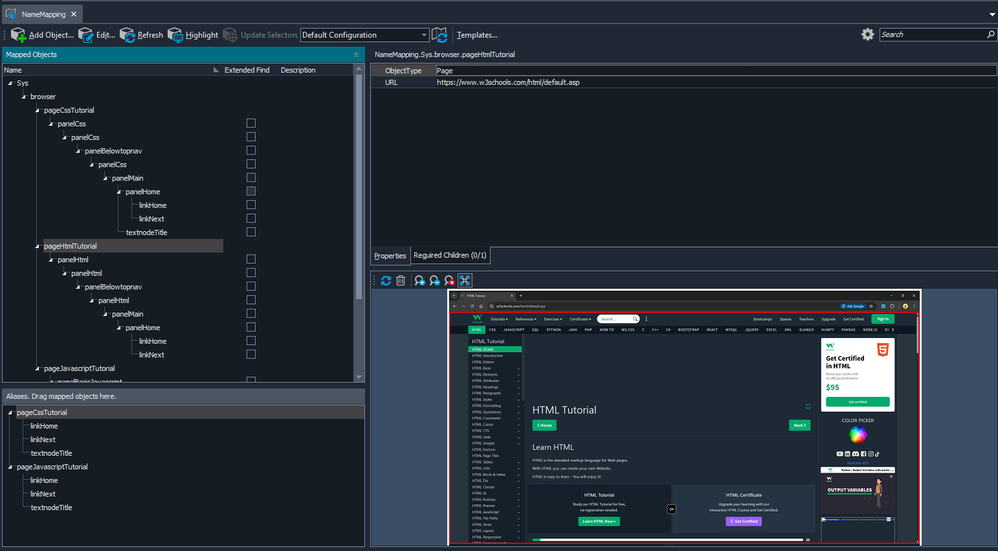Toggle fit-to-window for the preview image
Screen dimensions: 998x551
(465, 281)
